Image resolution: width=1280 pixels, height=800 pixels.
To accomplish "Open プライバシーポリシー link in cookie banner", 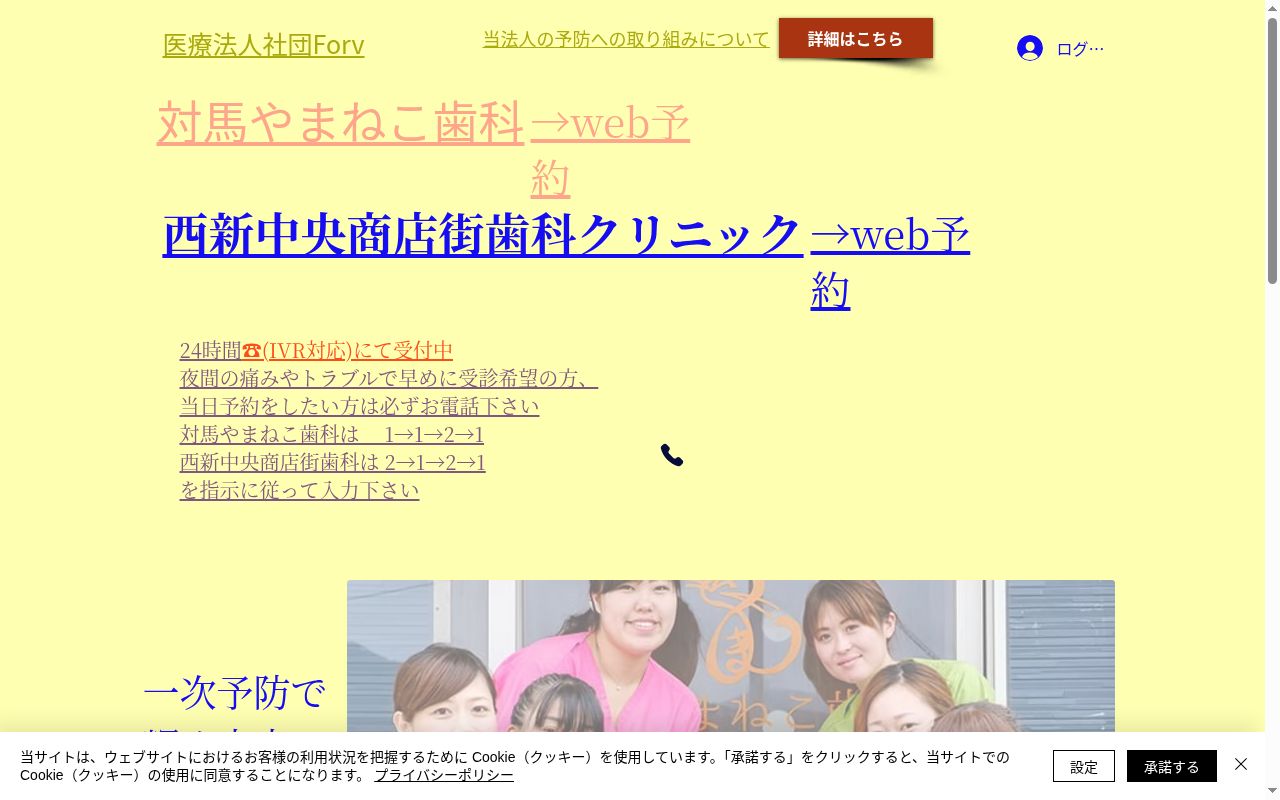I will (444, 775).
